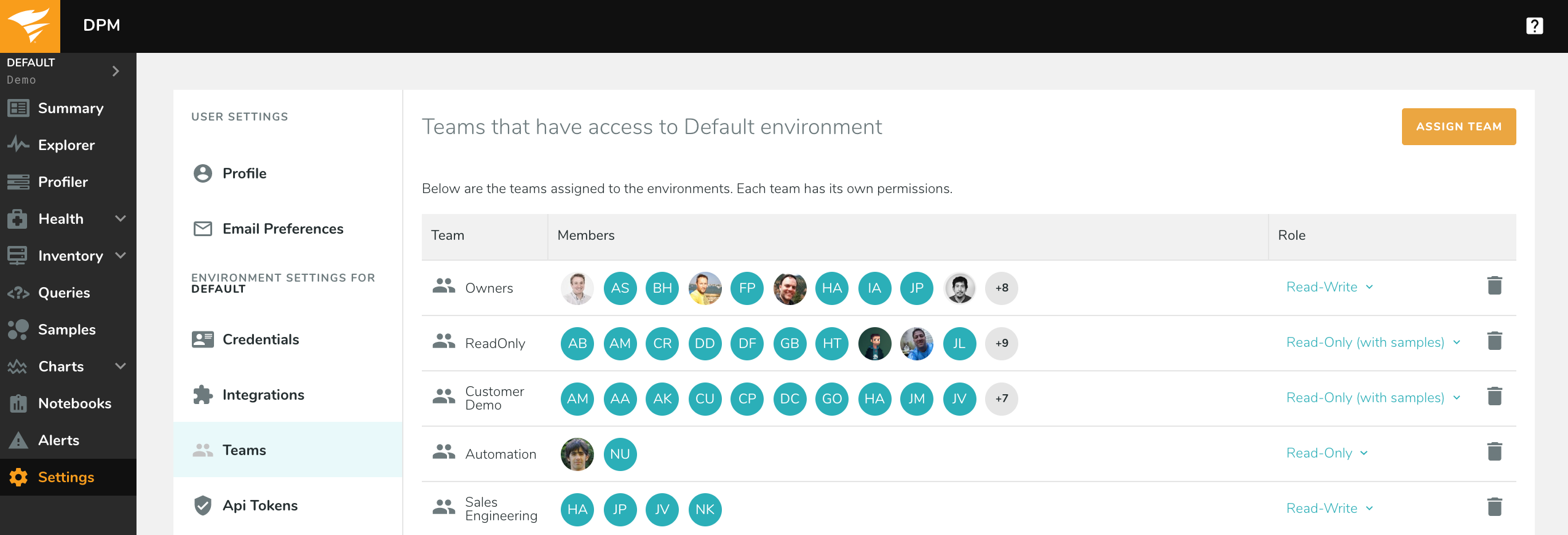The image size is (1568, 535).
Task: Expand the DEFAULT Demo environment switcher
Action: [116, 71]
